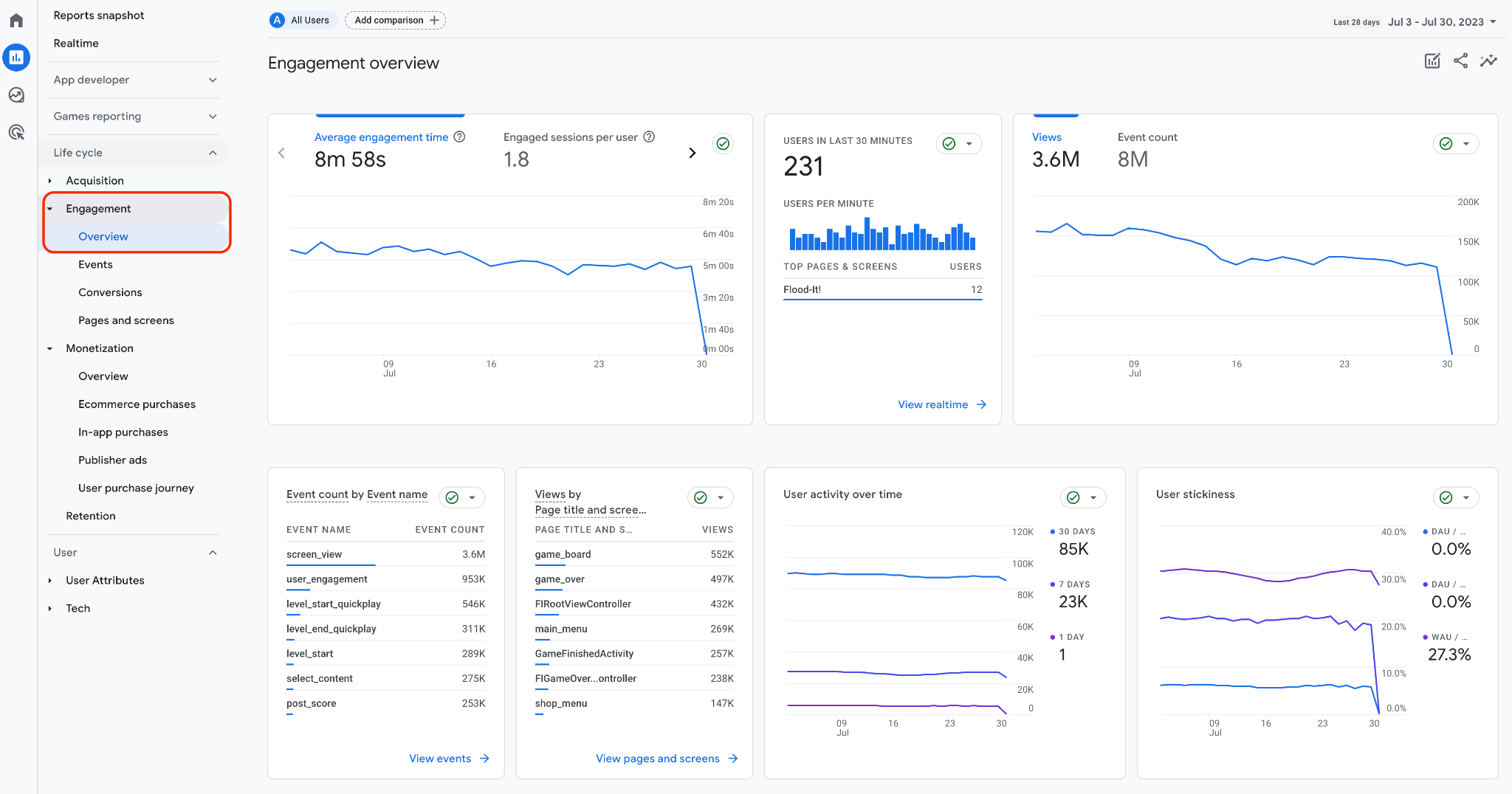Expand the Tech tree item
The image size is (1512, 794).
click(x=50, y=609)
